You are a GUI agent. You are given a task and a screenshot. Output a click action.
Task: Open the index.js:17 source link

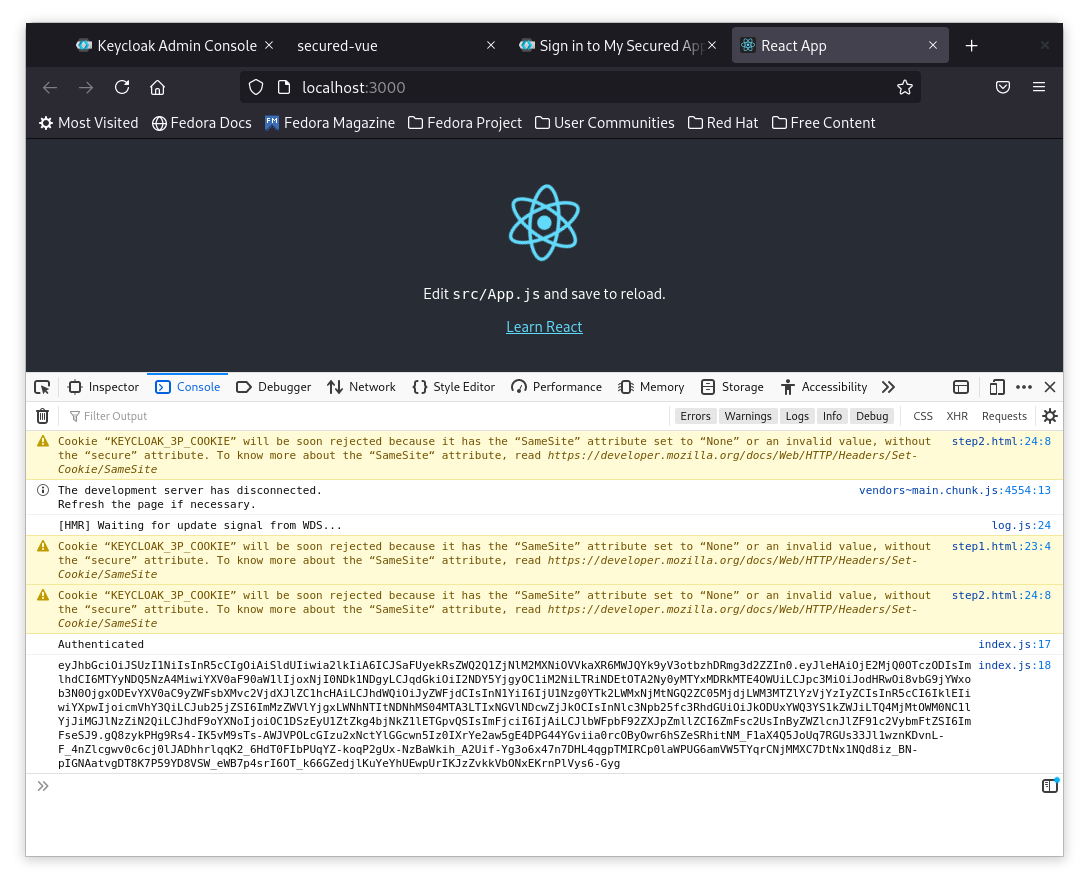(x=1015, y=645)
